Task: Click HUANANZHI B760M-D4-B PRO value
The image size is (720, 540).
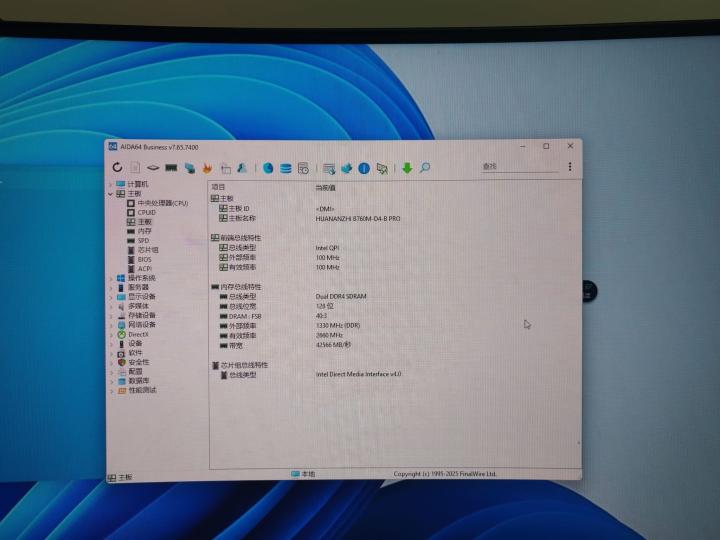Action: pos(358,219)
